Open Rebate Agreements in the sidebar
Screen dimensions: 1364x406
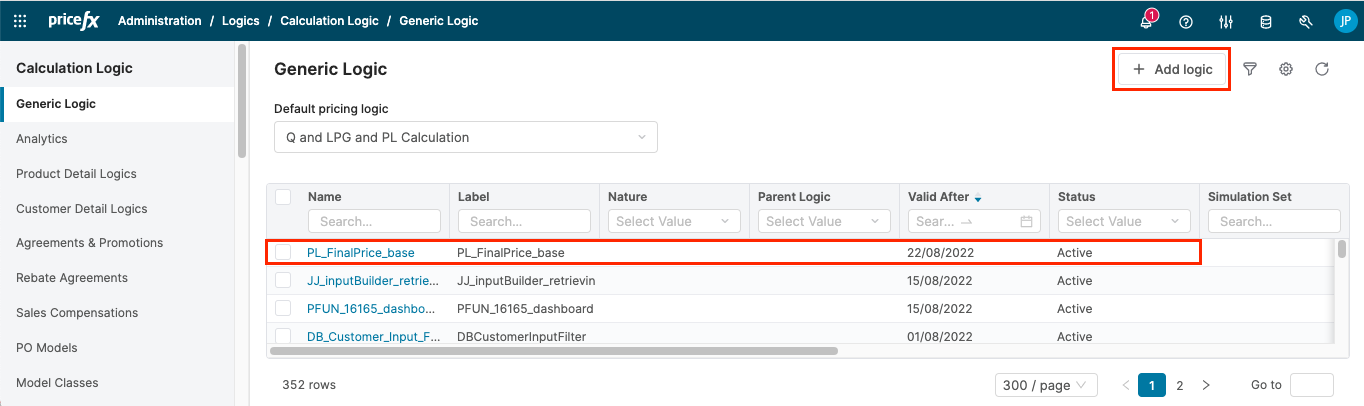coord(72,278)
